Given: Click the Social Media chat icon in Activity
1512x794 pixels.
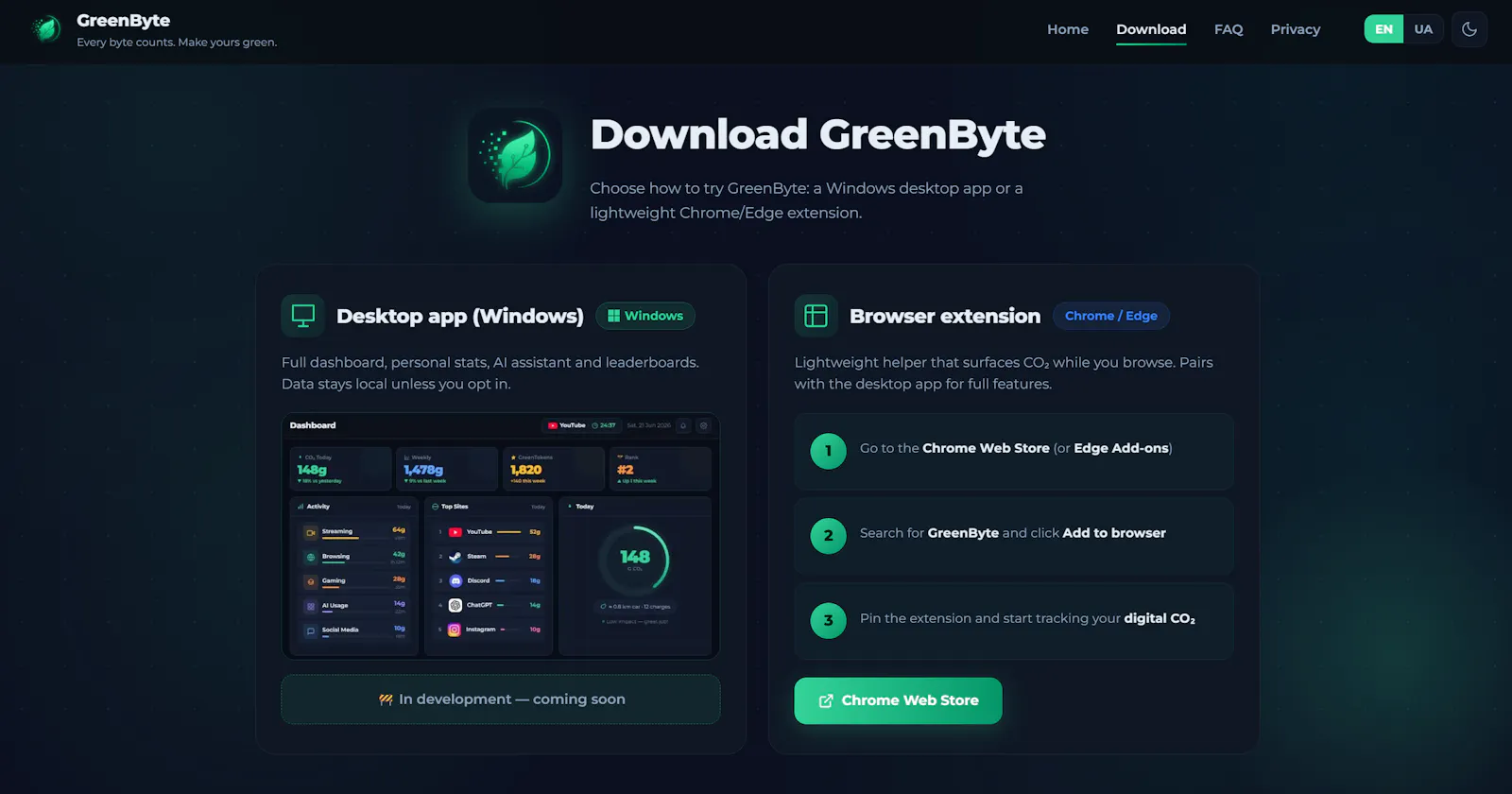Looking at the screenshot, I should (311, 630).
